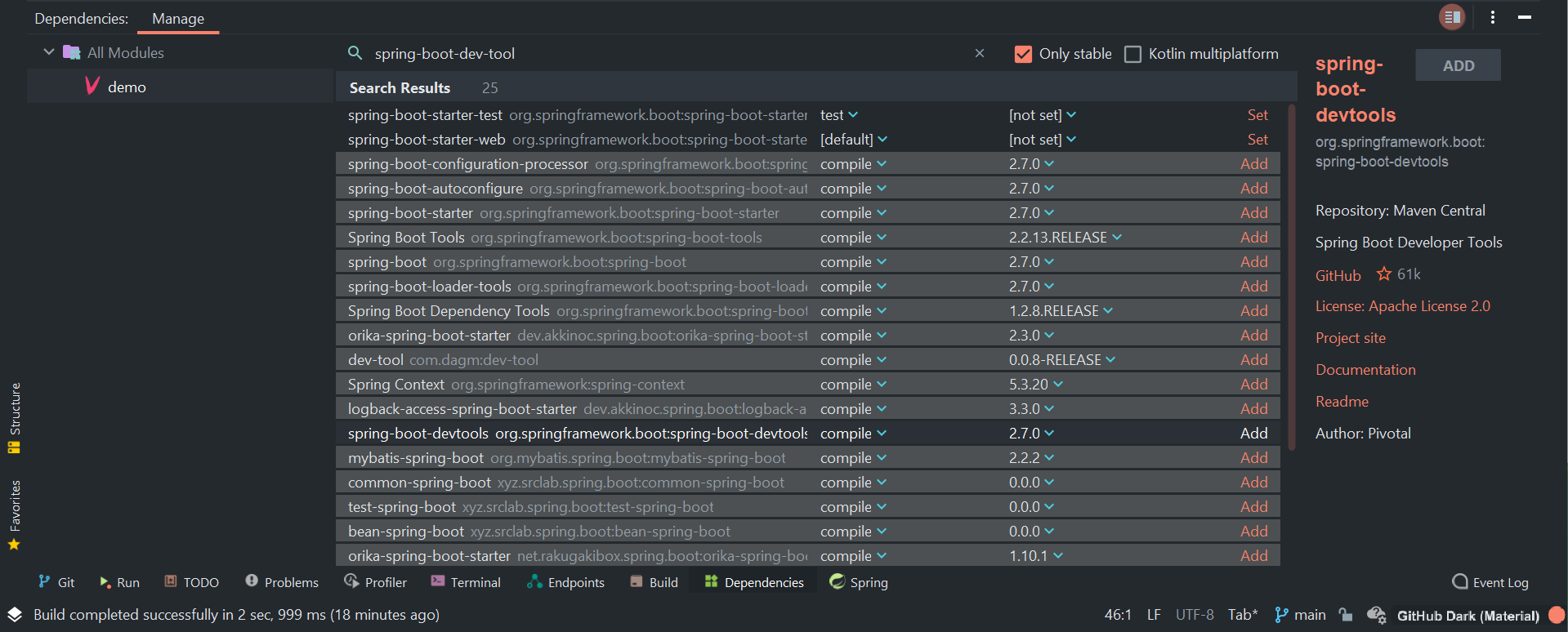Open the Problems tool window
1568x632 pixels.
click(x=282, y=582)
